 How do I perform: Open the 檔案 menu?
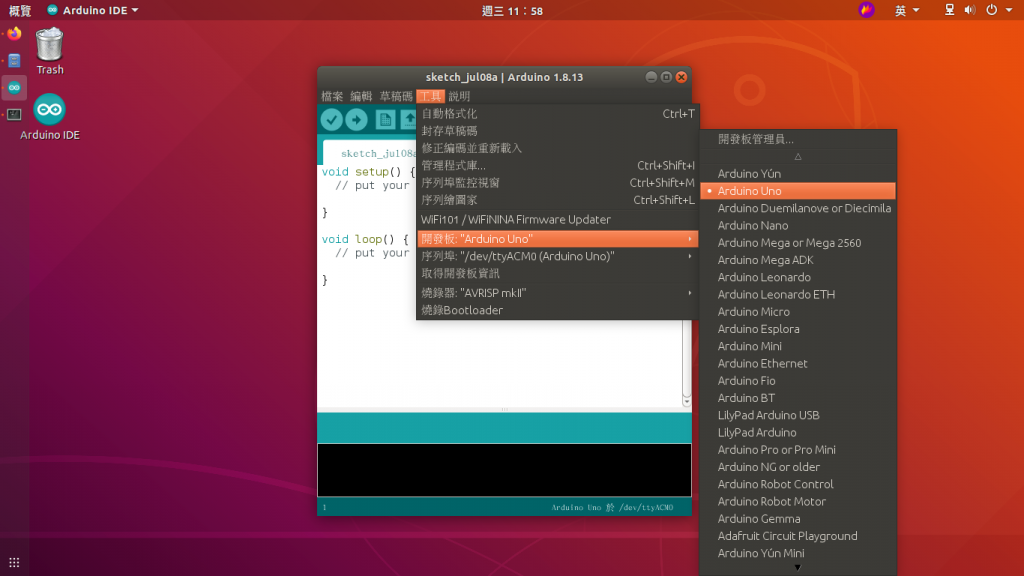(x=332, y=96)
